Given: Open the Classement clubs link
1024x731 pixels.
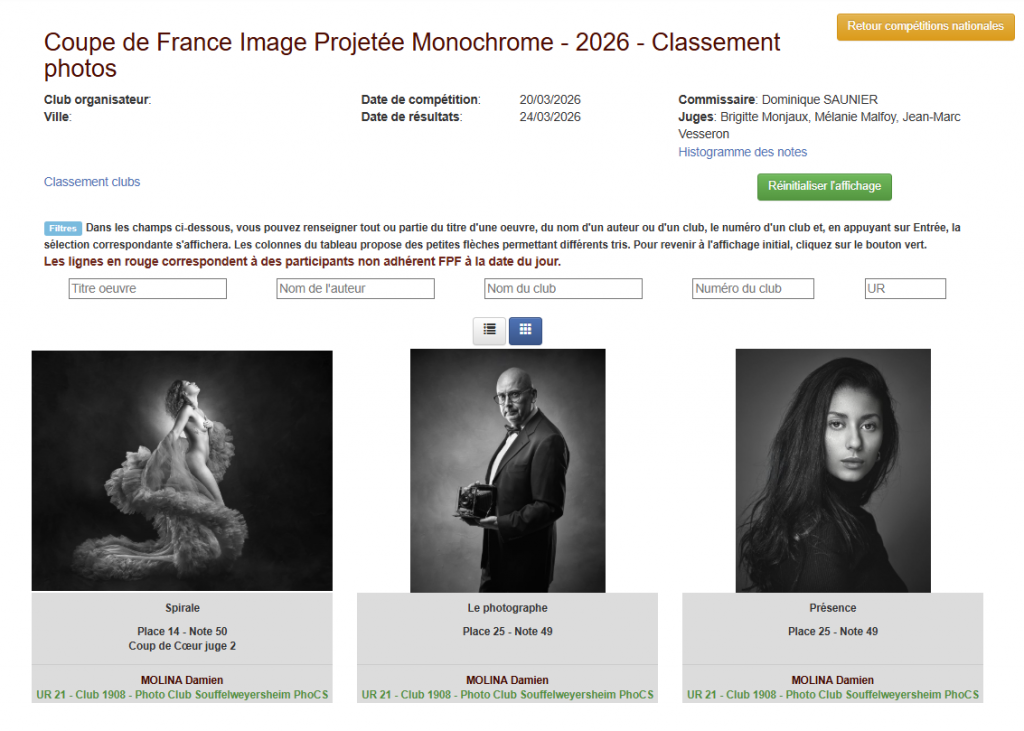Looking at the screenshot, I should 91,181.
